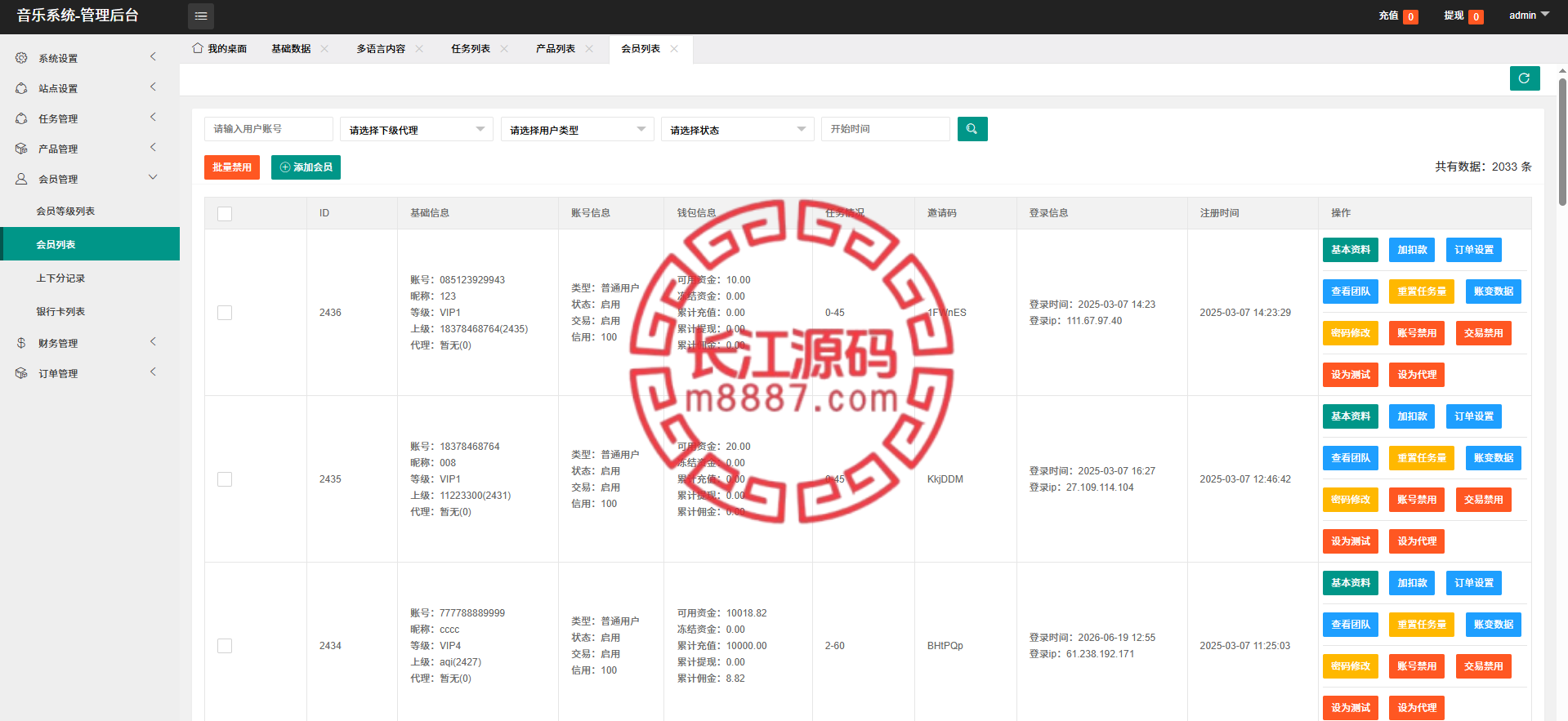
Task: Switch to the 多语言内容 tab
Action: point(381,49)
